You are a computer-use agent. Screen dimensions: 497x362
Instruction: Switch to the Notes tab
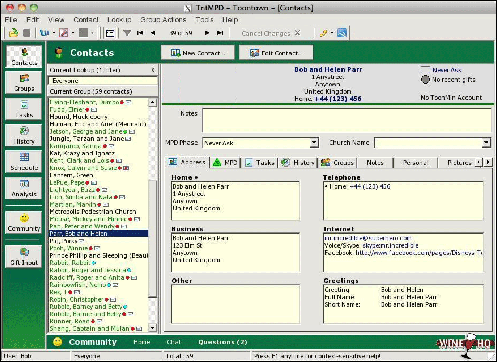[x=375, y=162]
